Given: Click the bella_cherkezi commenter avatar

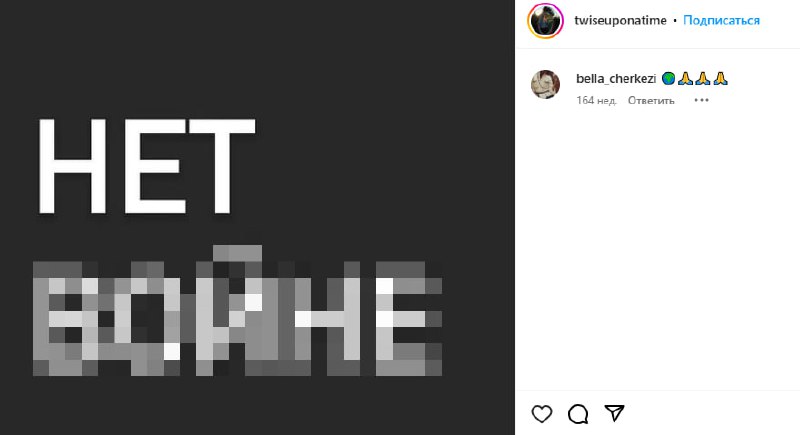Looking at the screenshot, I should (545, 84).
